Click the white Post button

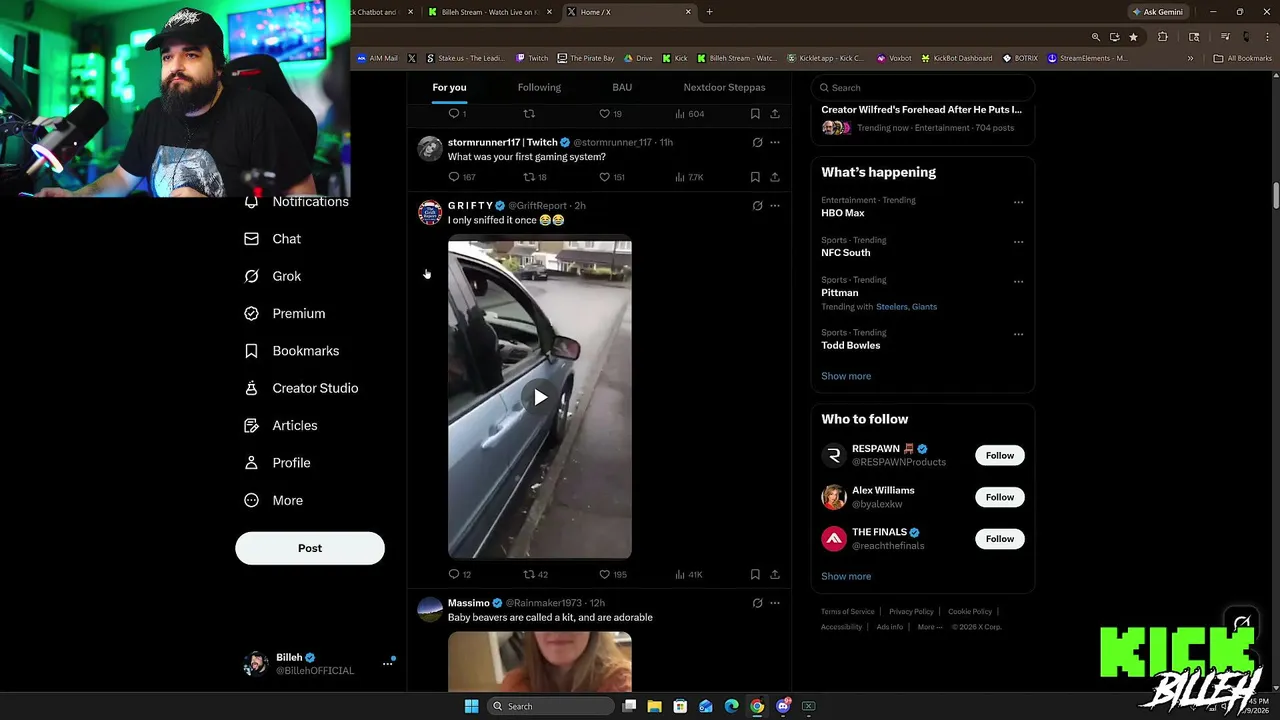tap(310, 548)
